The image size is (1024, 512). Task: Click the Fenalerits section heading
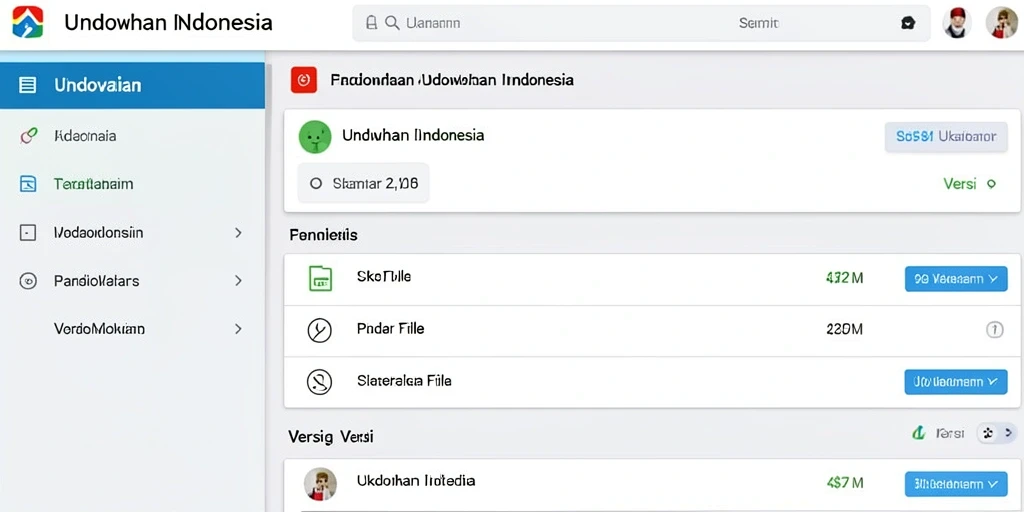pos(323,235)
